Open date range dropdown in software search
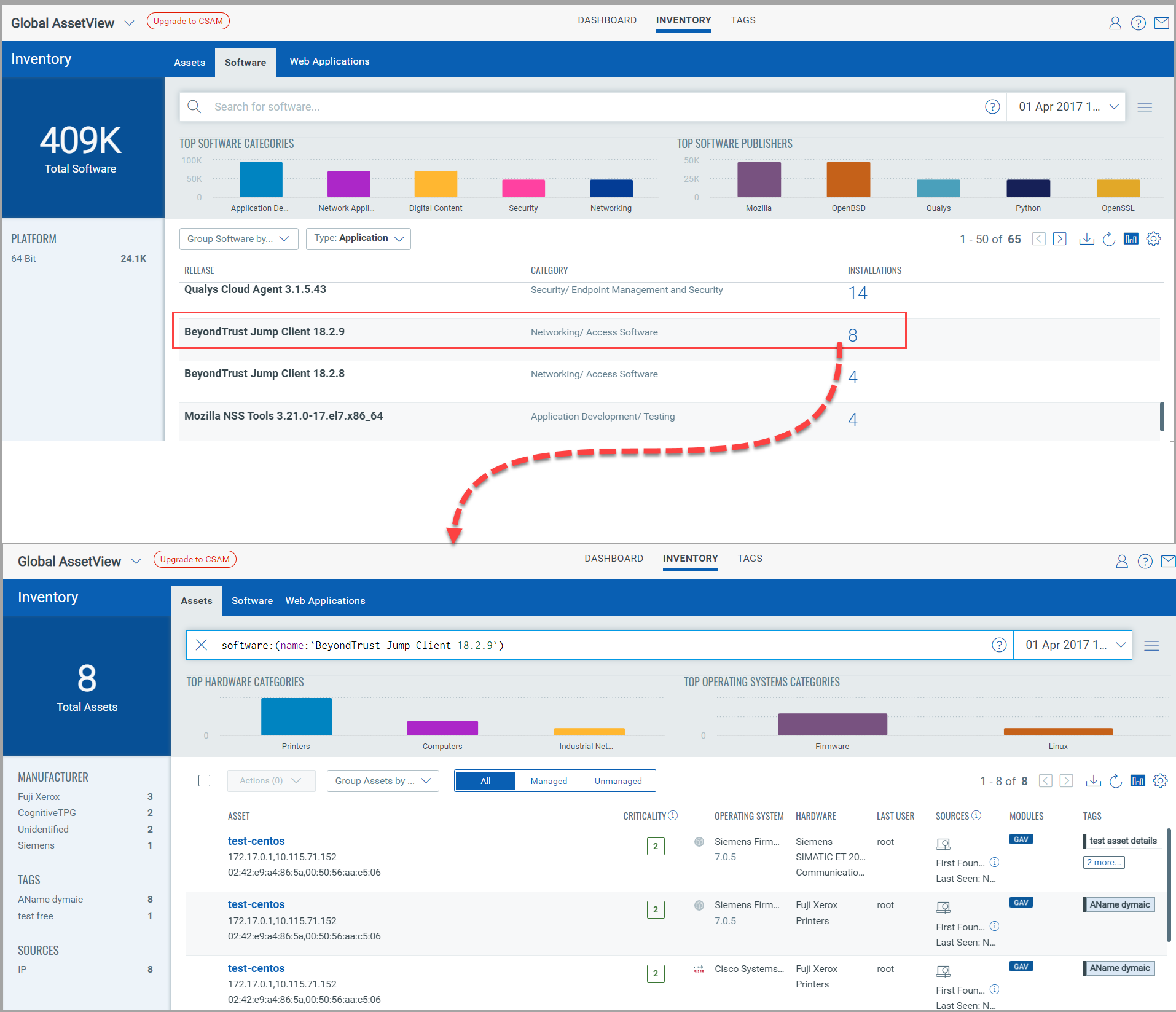Viewport: 1176px width, 1012px height. 1067,107
